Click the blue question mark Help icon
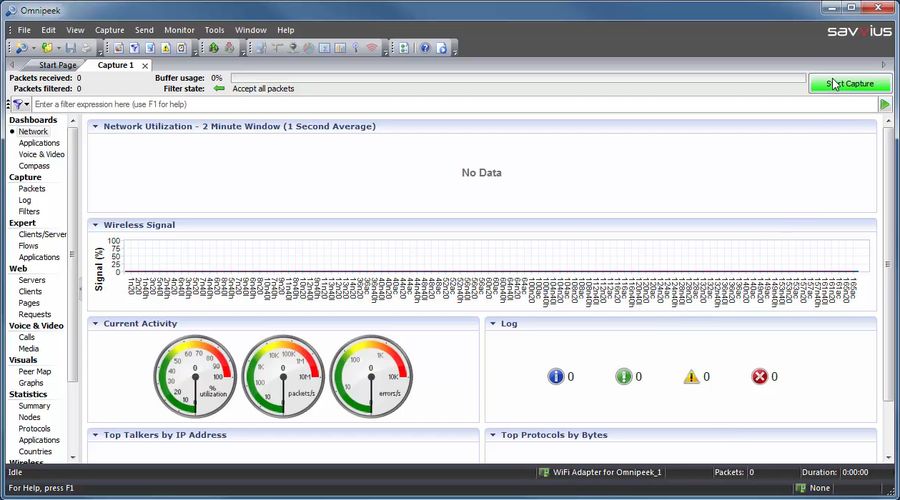The width and height of the screenshot is (900, 500). tap(425, 48)
